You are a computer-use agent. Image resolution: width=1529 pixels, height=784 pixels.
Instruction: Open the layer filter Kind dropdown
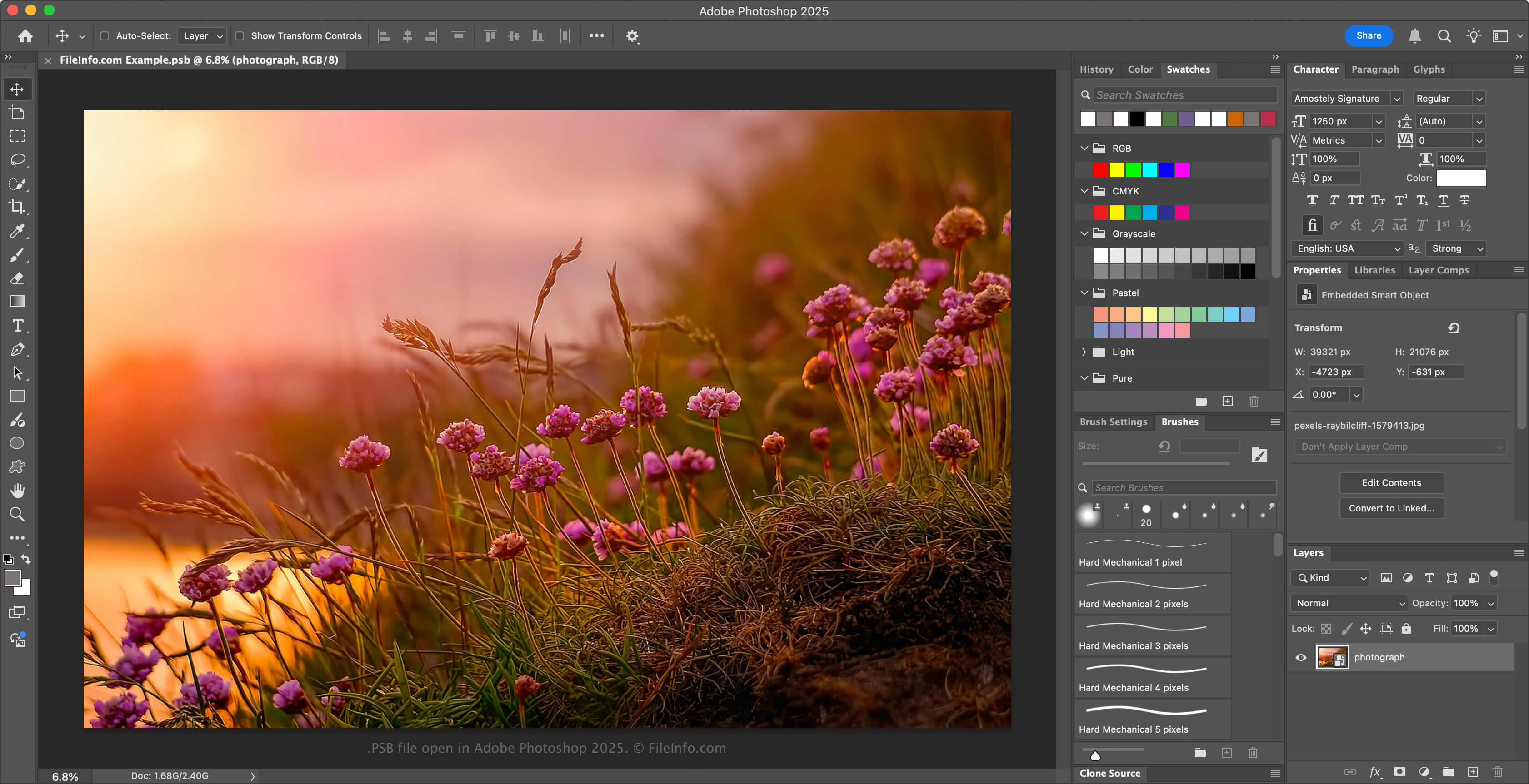click(1329, 578)
